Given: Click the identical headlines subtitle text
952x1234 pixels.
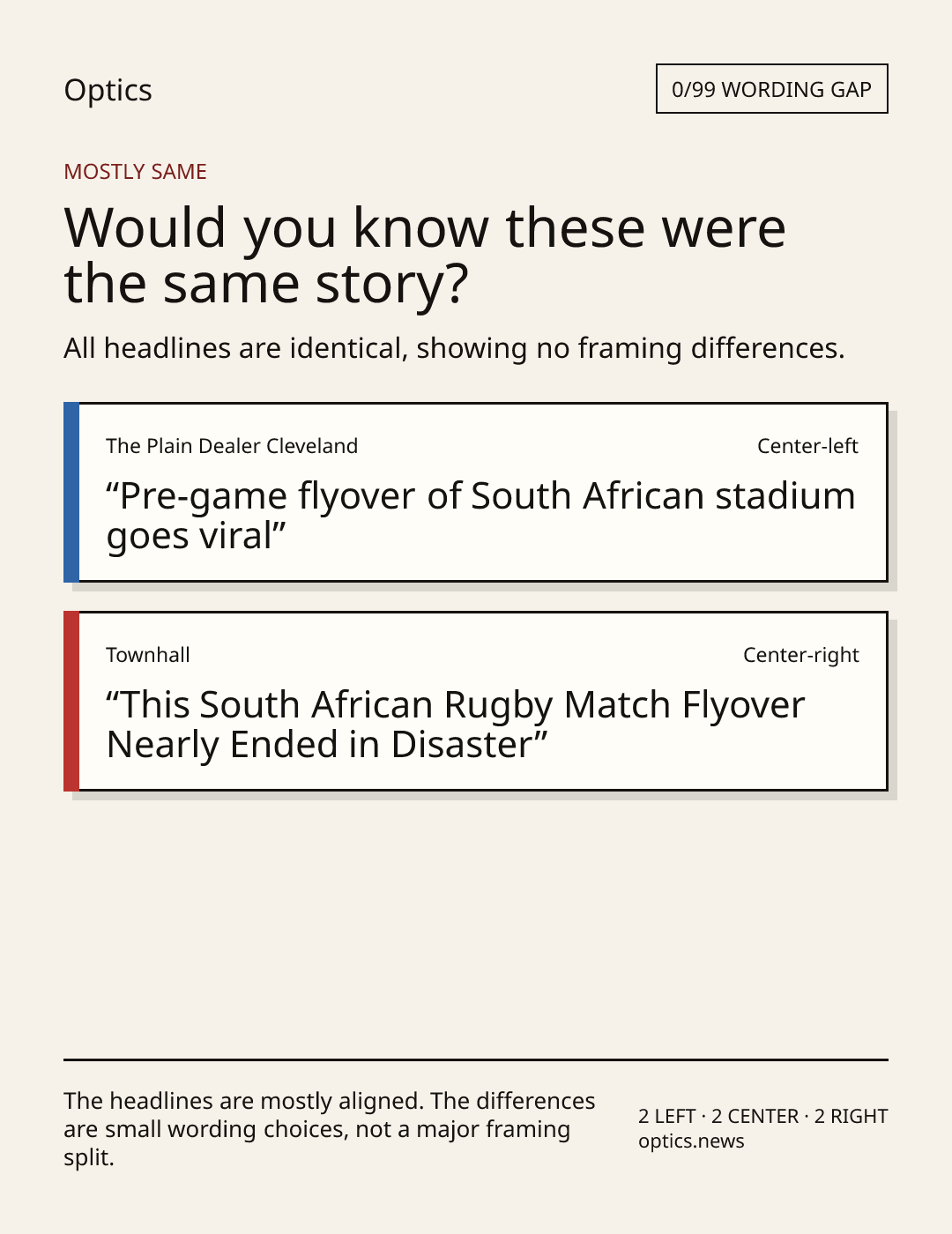Looking at the screenshot, I should pyautogui.click(x=454, y=348).
